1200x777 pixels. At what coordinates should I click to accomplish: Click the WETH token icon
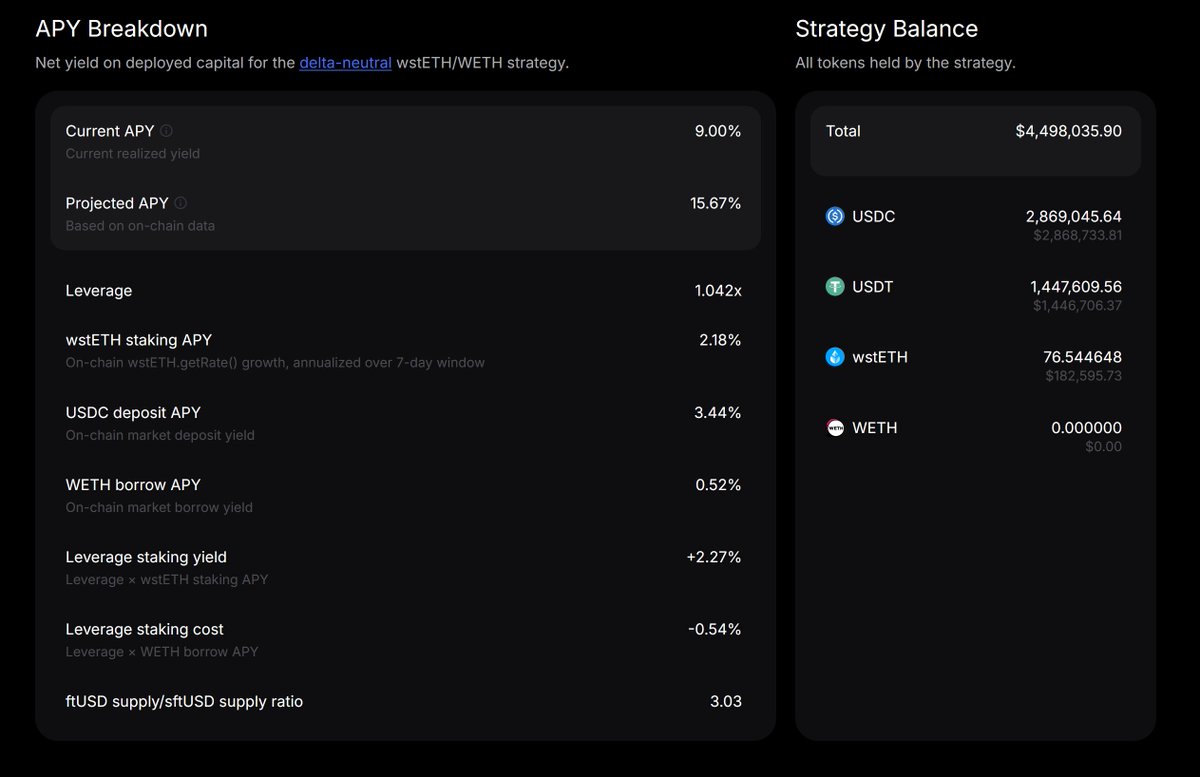(x=835, y=428)
